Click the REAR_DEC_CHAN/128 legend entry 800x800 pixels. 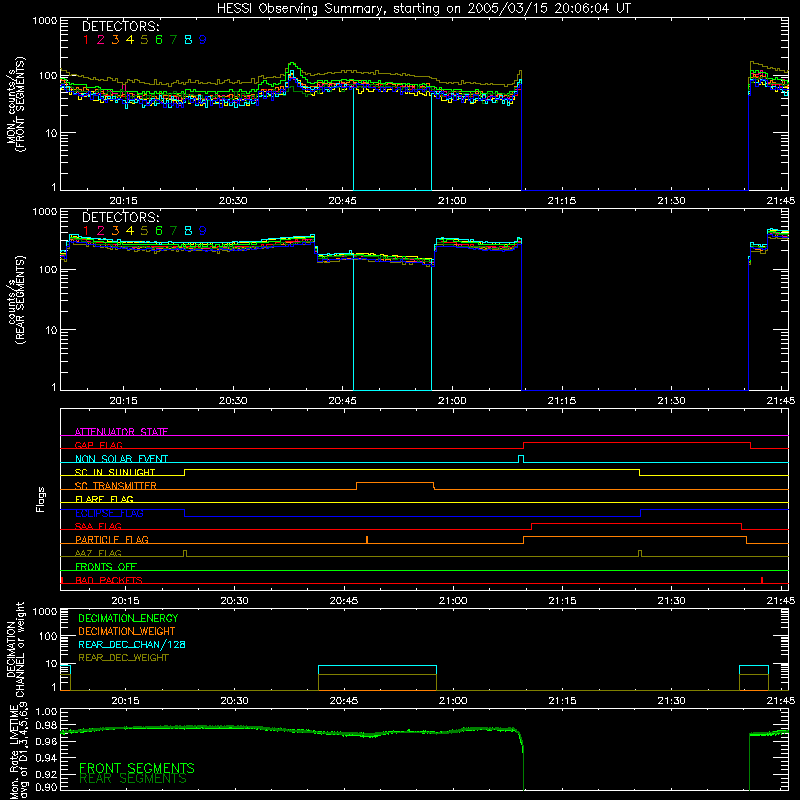[x=132, y=644]
